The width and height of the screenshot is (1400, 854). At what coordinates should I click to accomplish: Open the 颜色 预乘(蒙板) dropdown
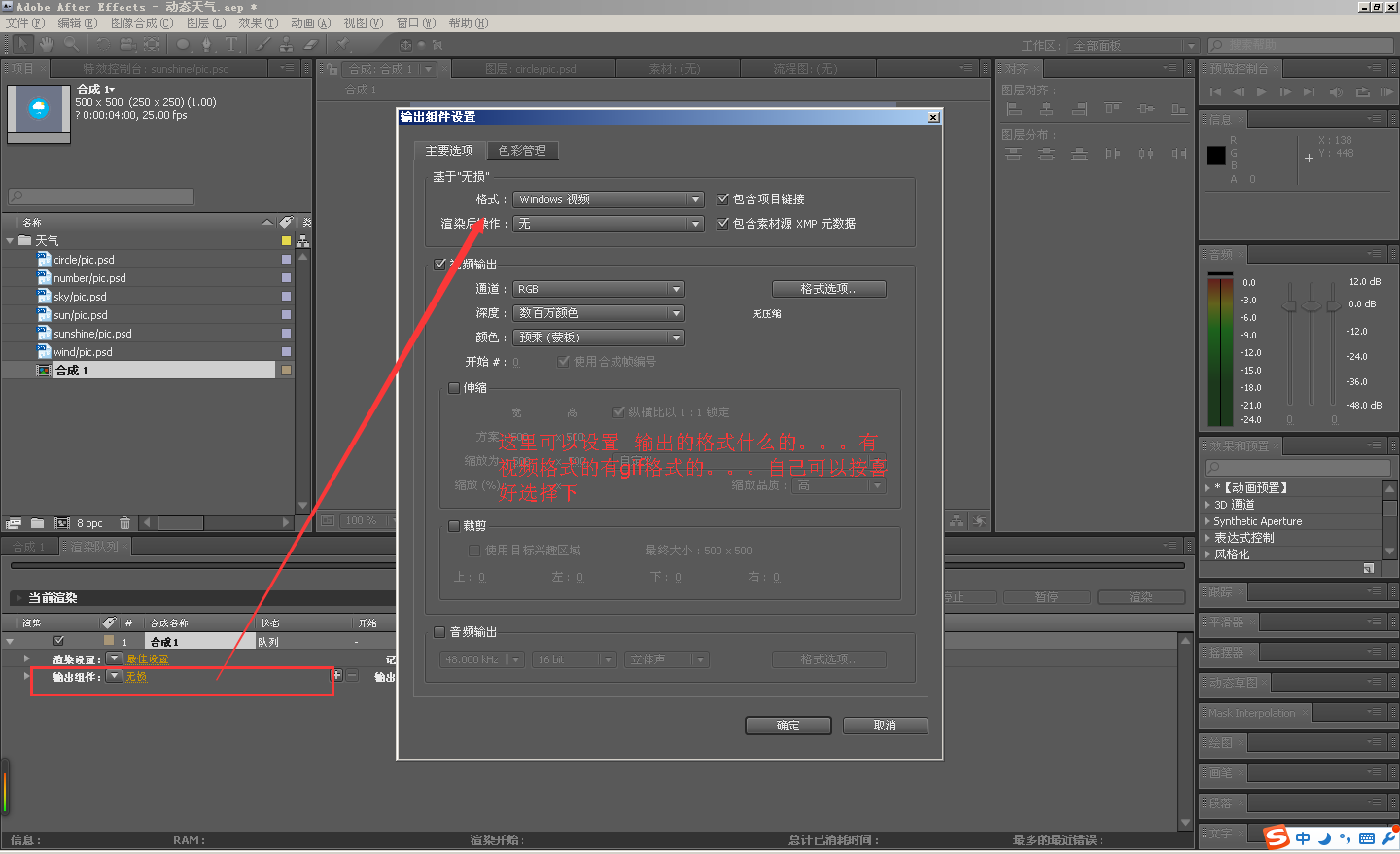click(599, 338)
